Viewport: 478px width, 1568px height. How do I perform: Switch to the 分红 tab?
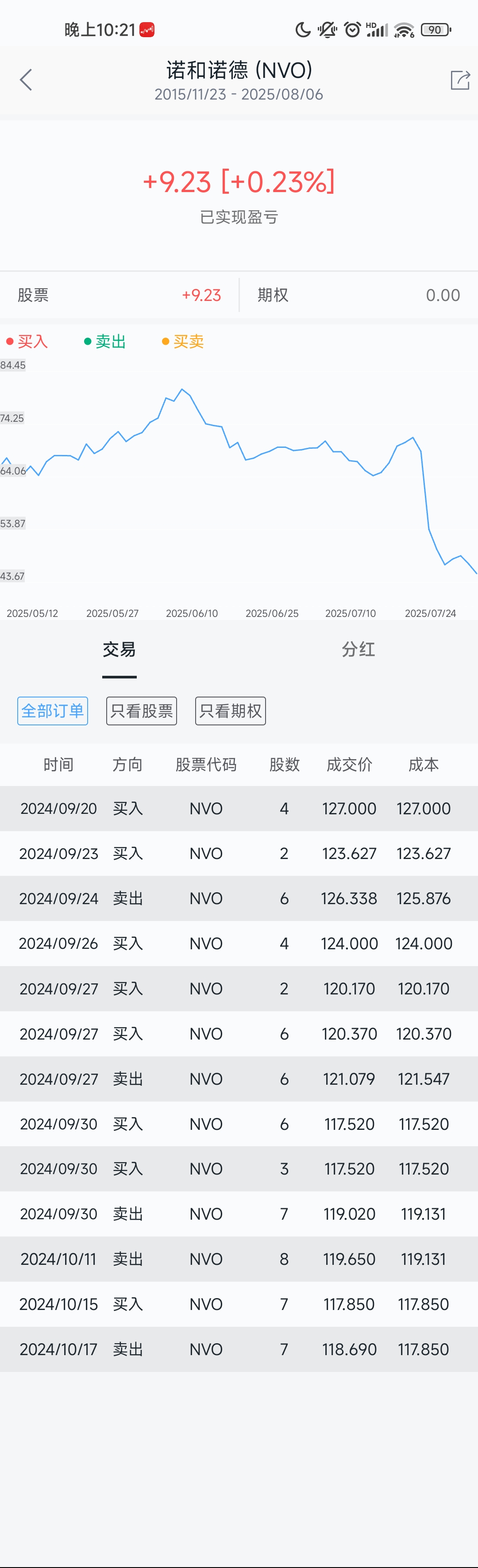click(358, 650)
